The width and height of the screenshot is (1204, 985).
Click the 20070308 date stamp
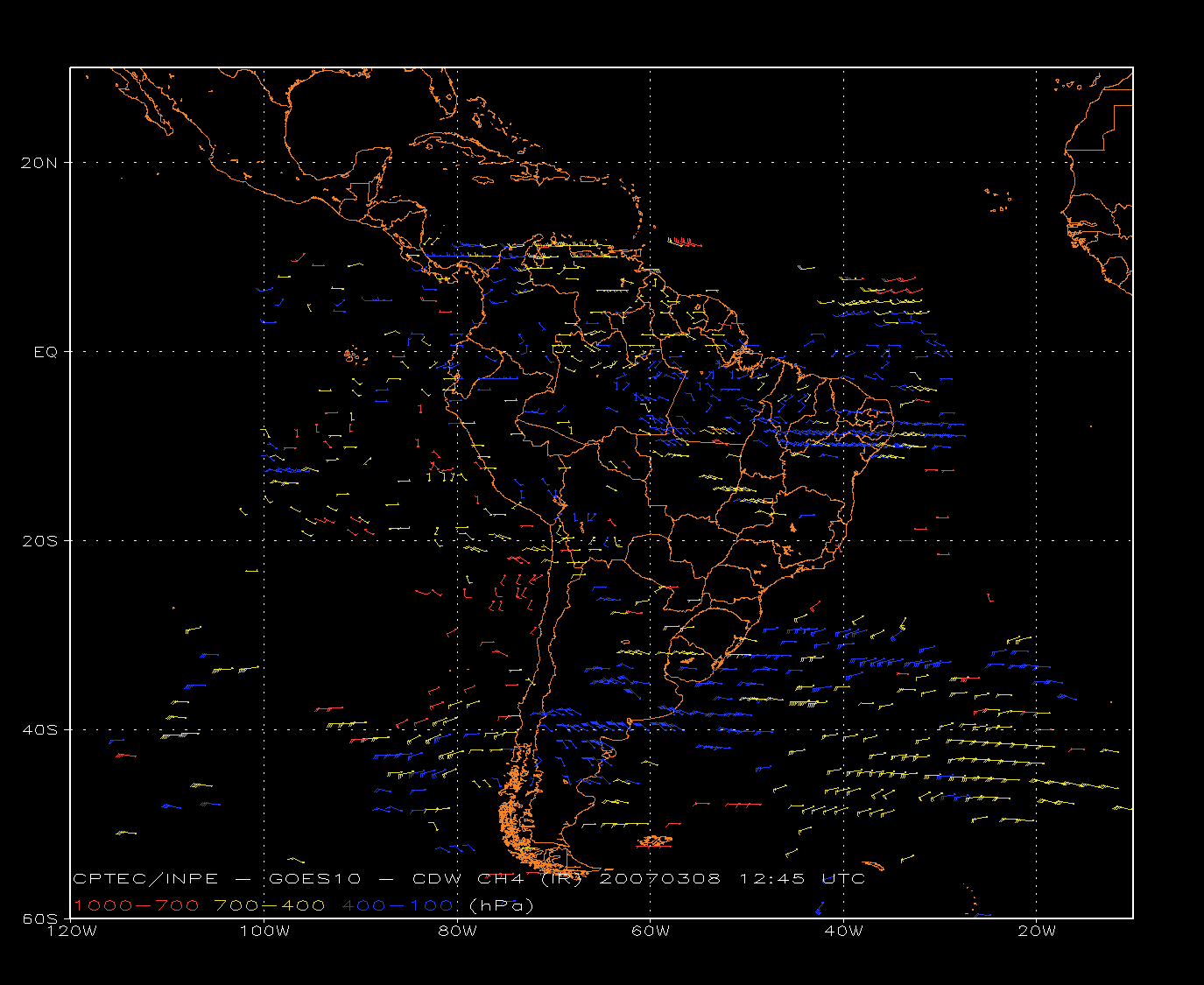point(660,879)
